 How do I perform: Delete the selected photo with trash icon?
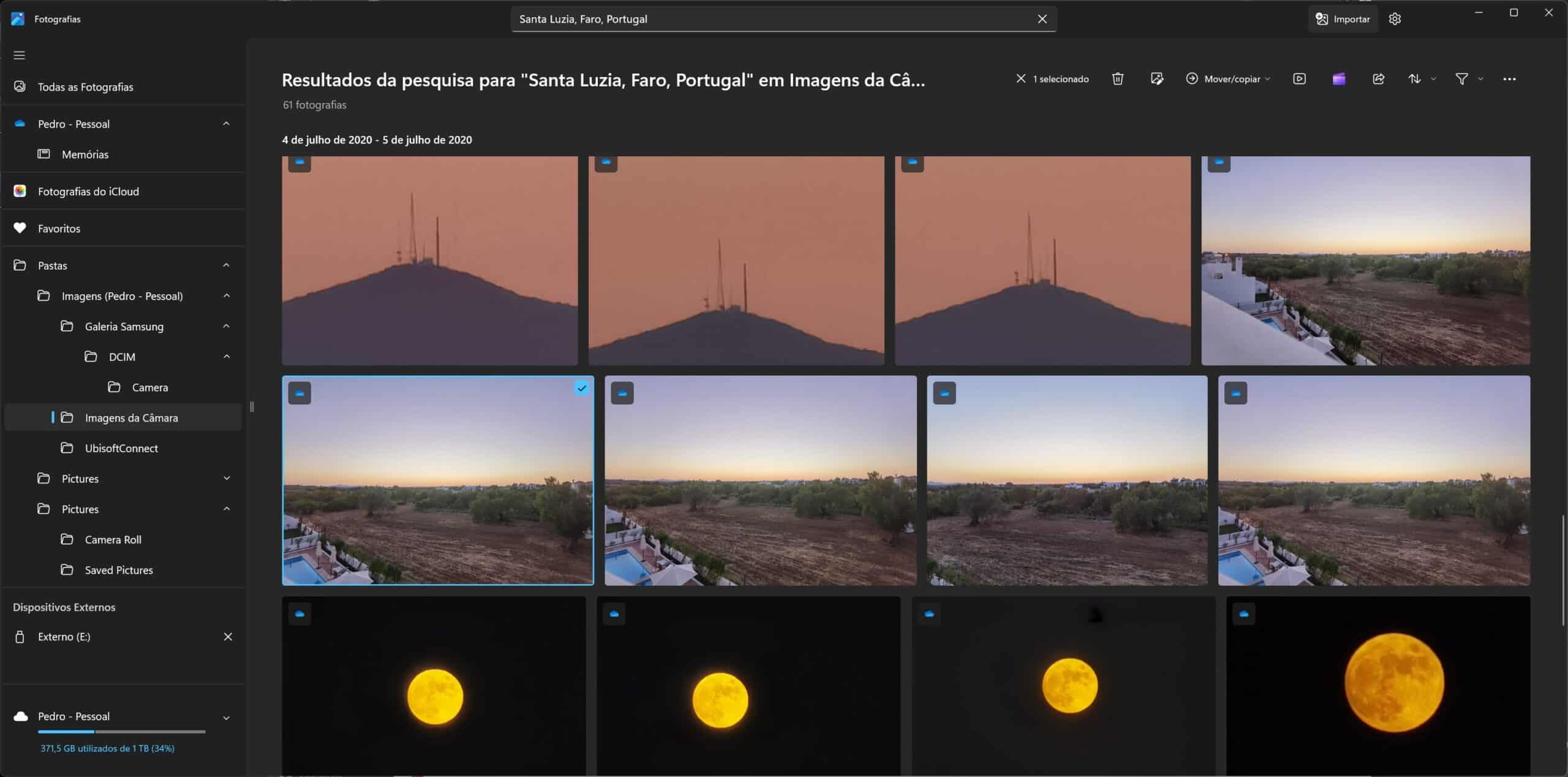point(1118,79)
